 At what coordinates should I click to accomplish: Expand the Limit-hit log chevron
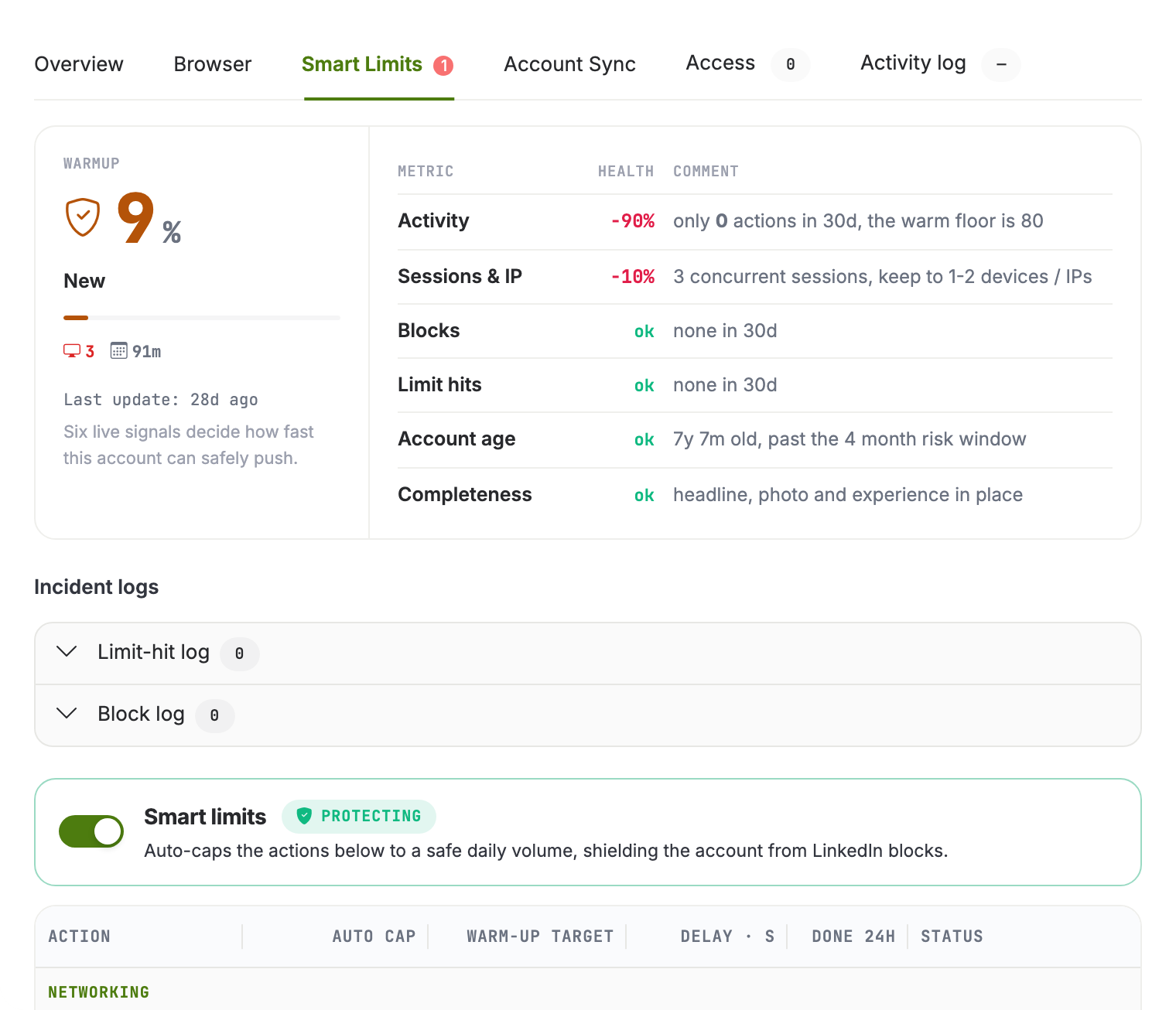pos(67,652)
